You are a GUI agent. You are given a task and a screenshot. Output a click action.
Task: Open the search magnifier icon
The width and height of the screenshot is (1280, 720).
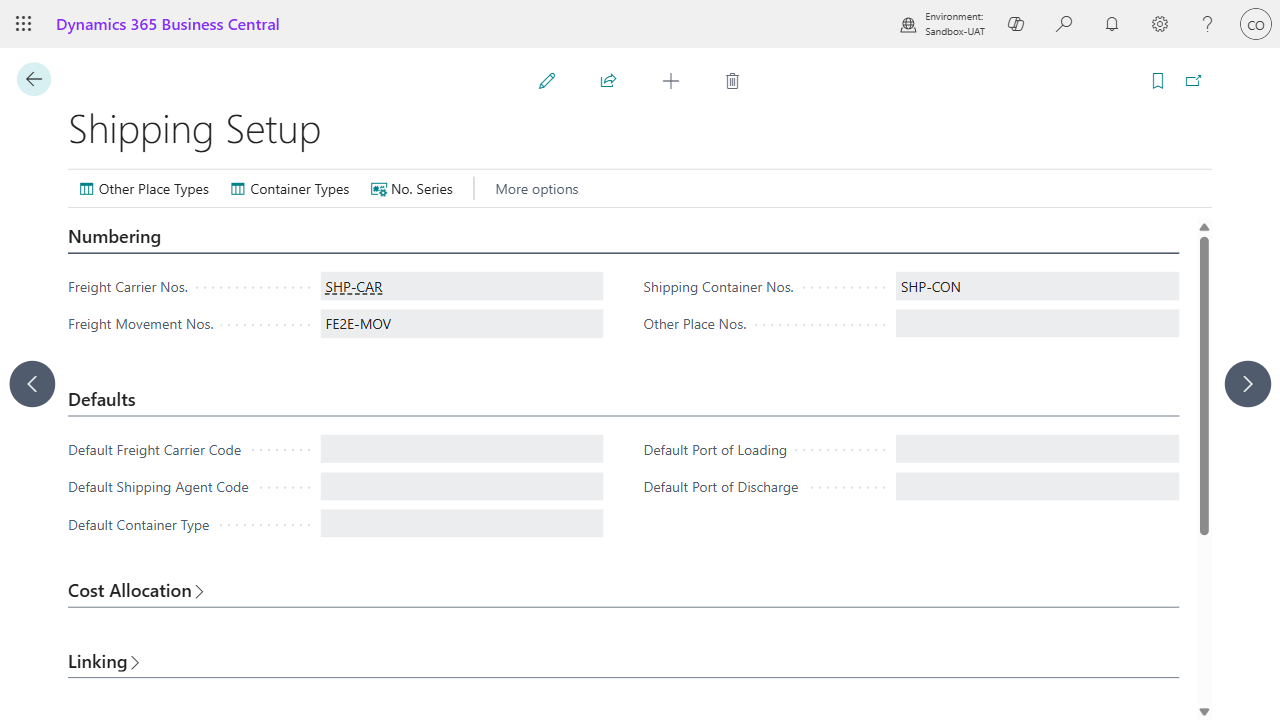coord(1064,24)
